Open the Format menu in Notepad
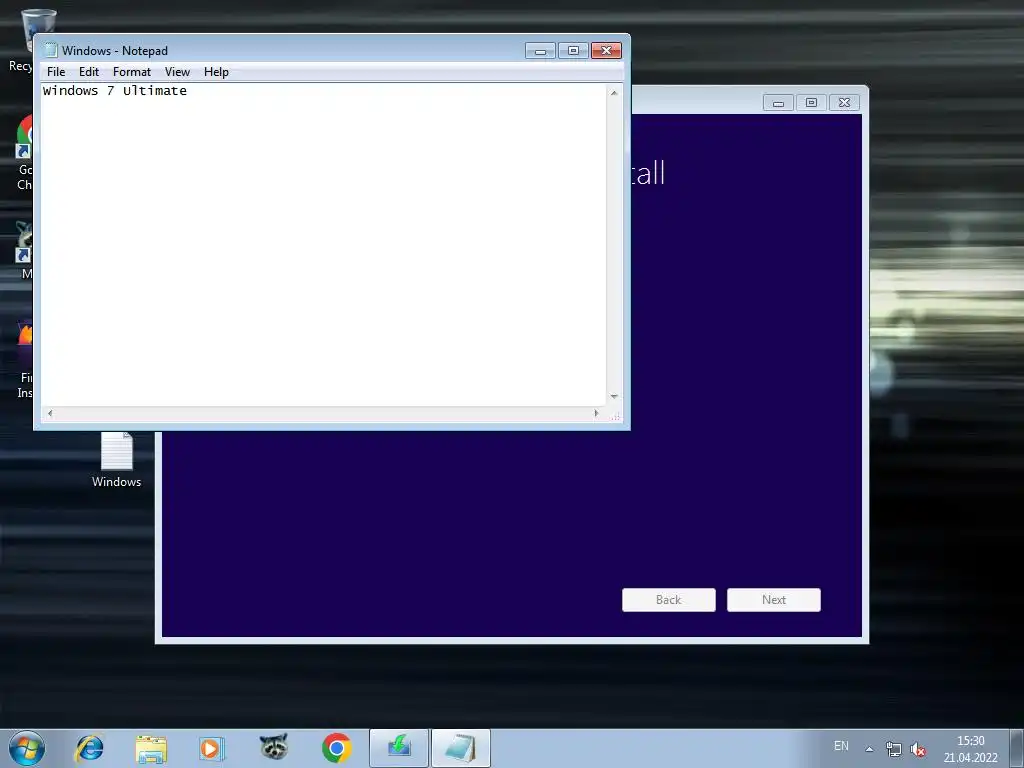Image resolution: width=1024 pixels, height=768 pixels. tap(132, 72)
